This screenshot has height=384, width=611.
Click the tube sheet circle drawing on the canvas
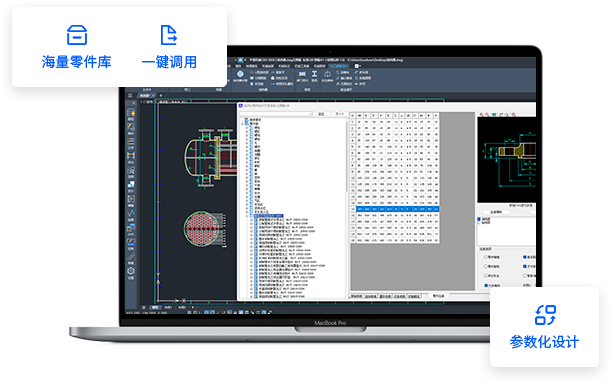click(x=201, y=229)
